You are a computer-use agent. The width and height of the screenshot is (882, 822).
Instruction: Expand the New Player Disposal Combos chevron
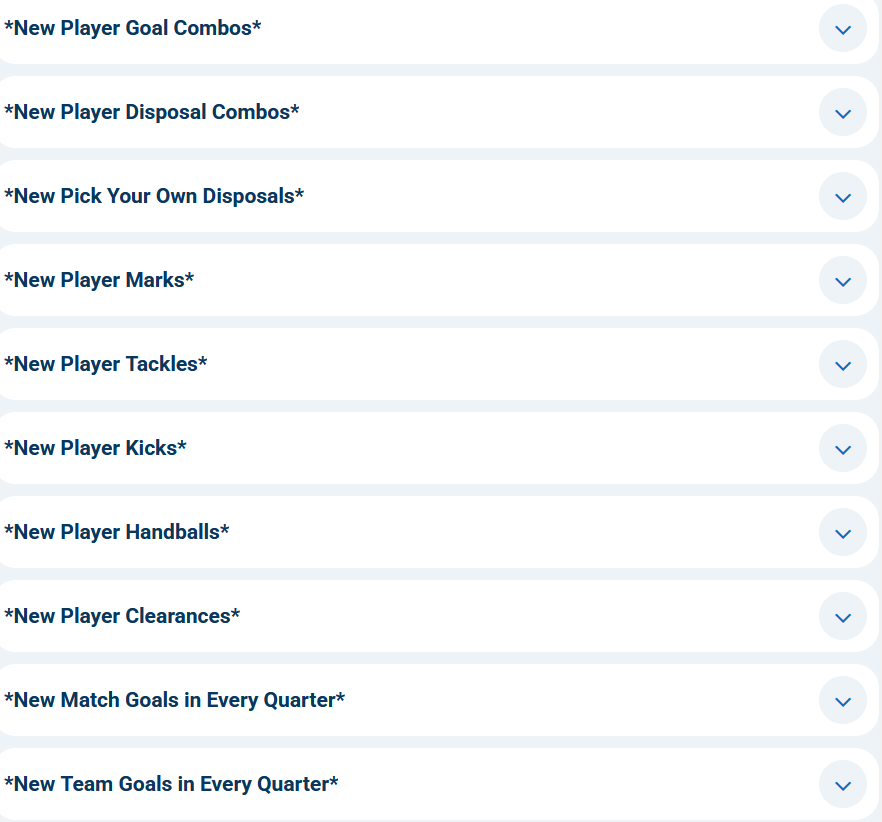[x=843, y=113]
